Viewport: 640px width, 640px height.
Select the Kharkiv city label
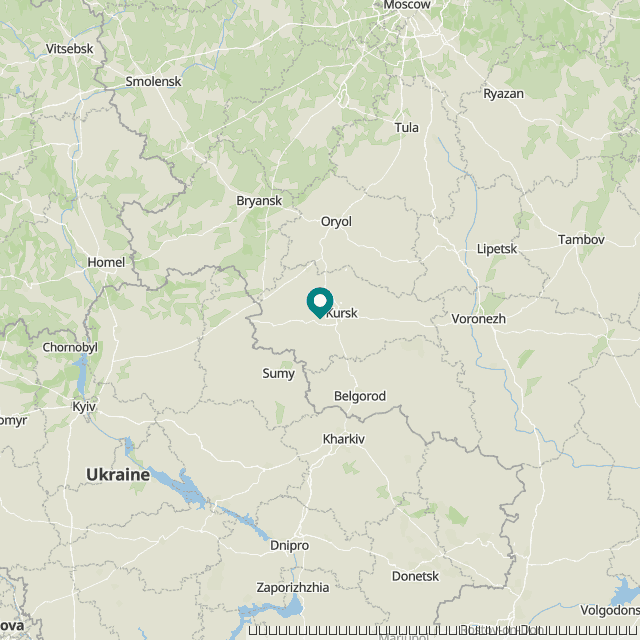pos(344,439)
